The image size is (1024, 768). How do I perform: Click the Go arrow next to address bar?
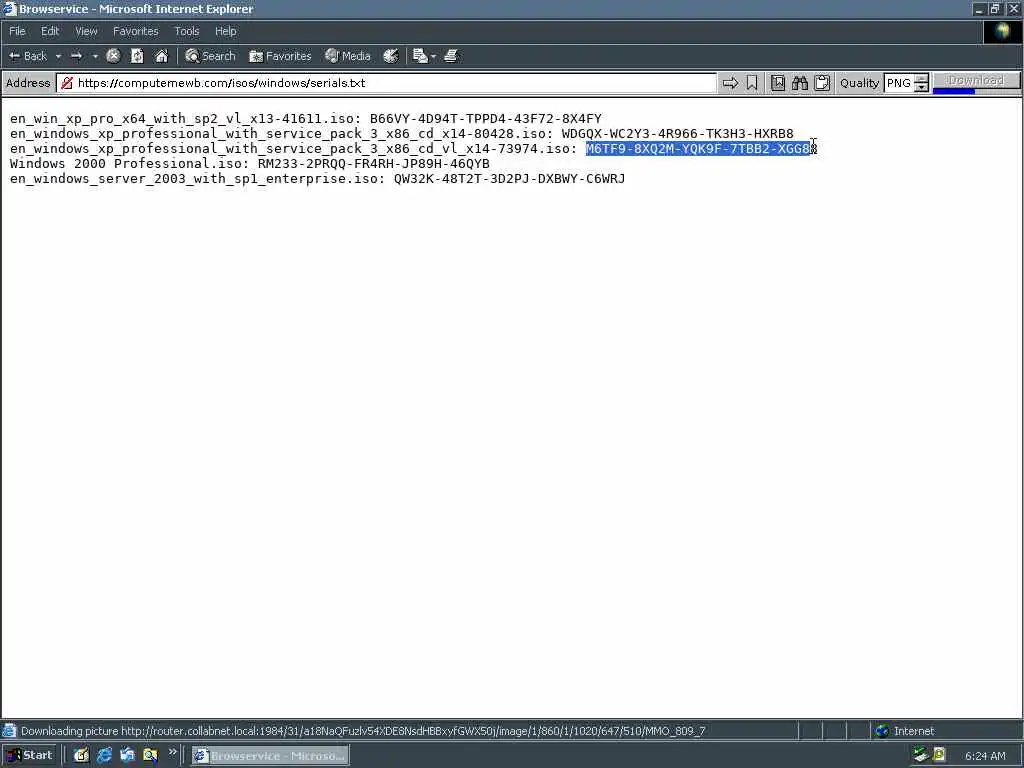pos(730,83)
